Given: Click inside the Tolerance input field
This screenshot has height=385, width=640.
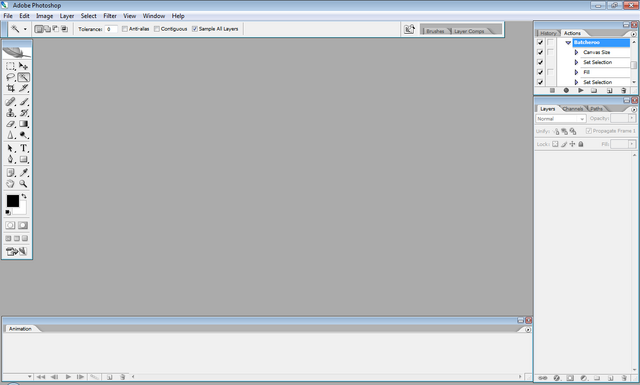Looking at the screenshot, I should pos(111,29).
